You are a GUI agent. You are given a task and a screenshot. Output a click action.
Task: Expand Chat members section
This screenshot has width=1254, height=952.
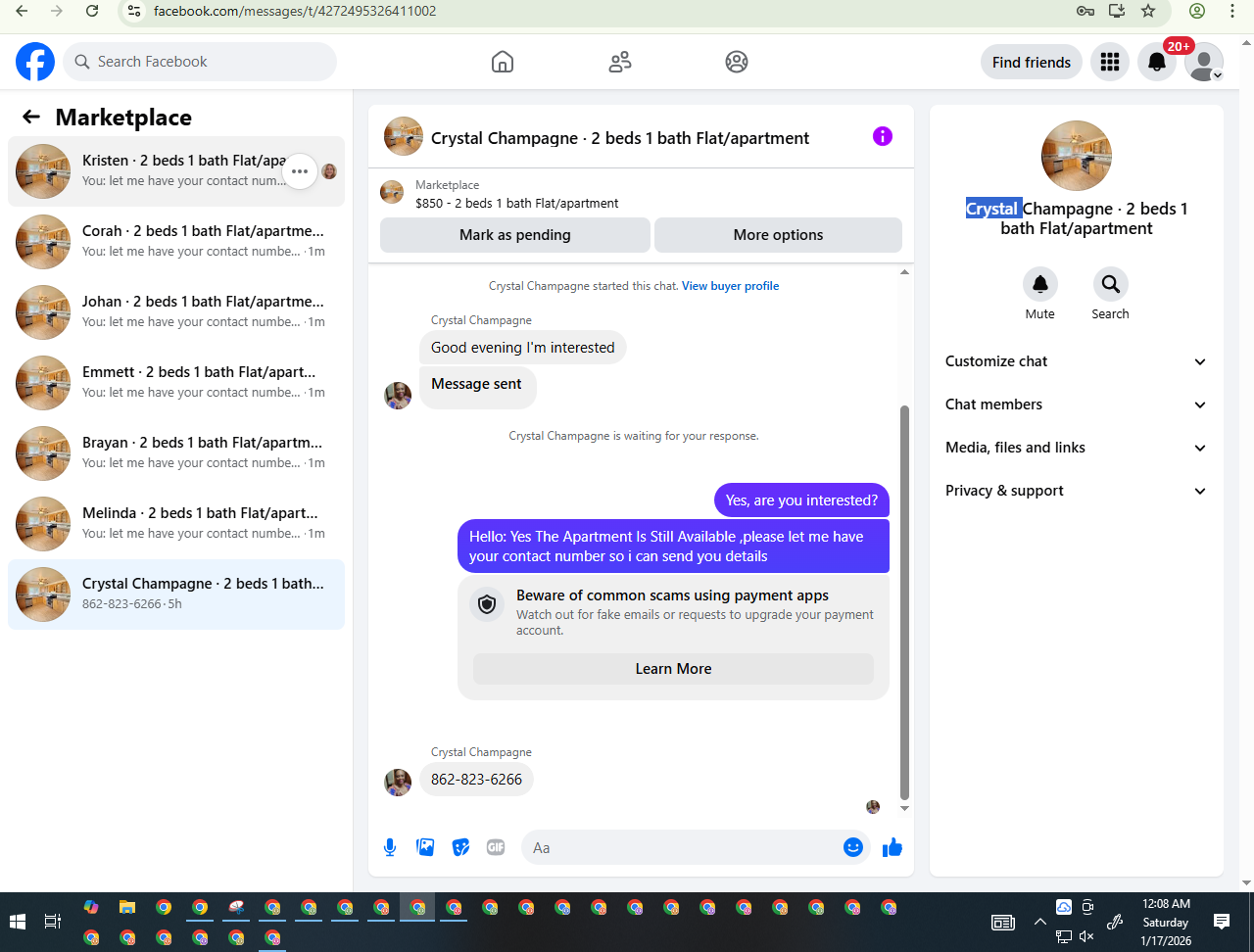tap(1077, 405)
